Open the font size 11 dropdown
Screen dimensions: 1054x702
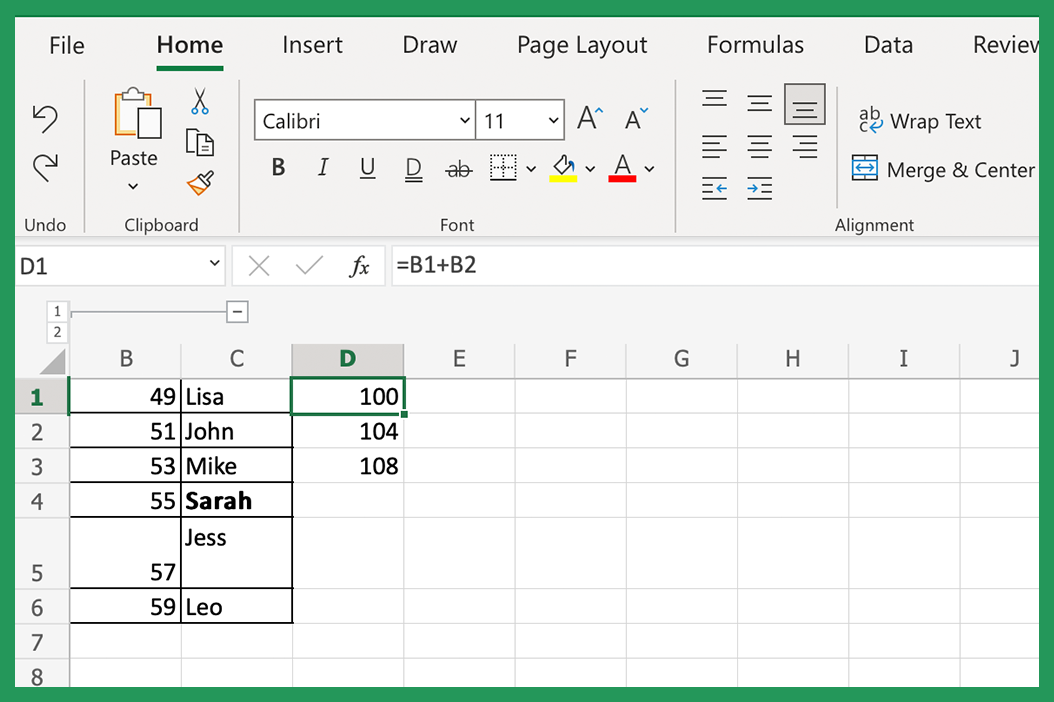tap(553, 120)
